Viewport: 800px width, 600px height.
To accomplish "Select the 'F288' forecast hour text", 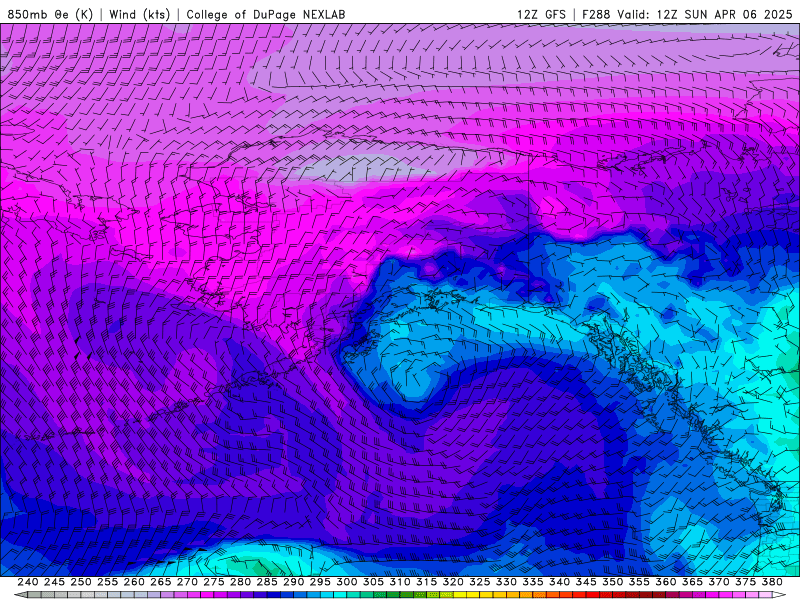I will tap(596, 14).
